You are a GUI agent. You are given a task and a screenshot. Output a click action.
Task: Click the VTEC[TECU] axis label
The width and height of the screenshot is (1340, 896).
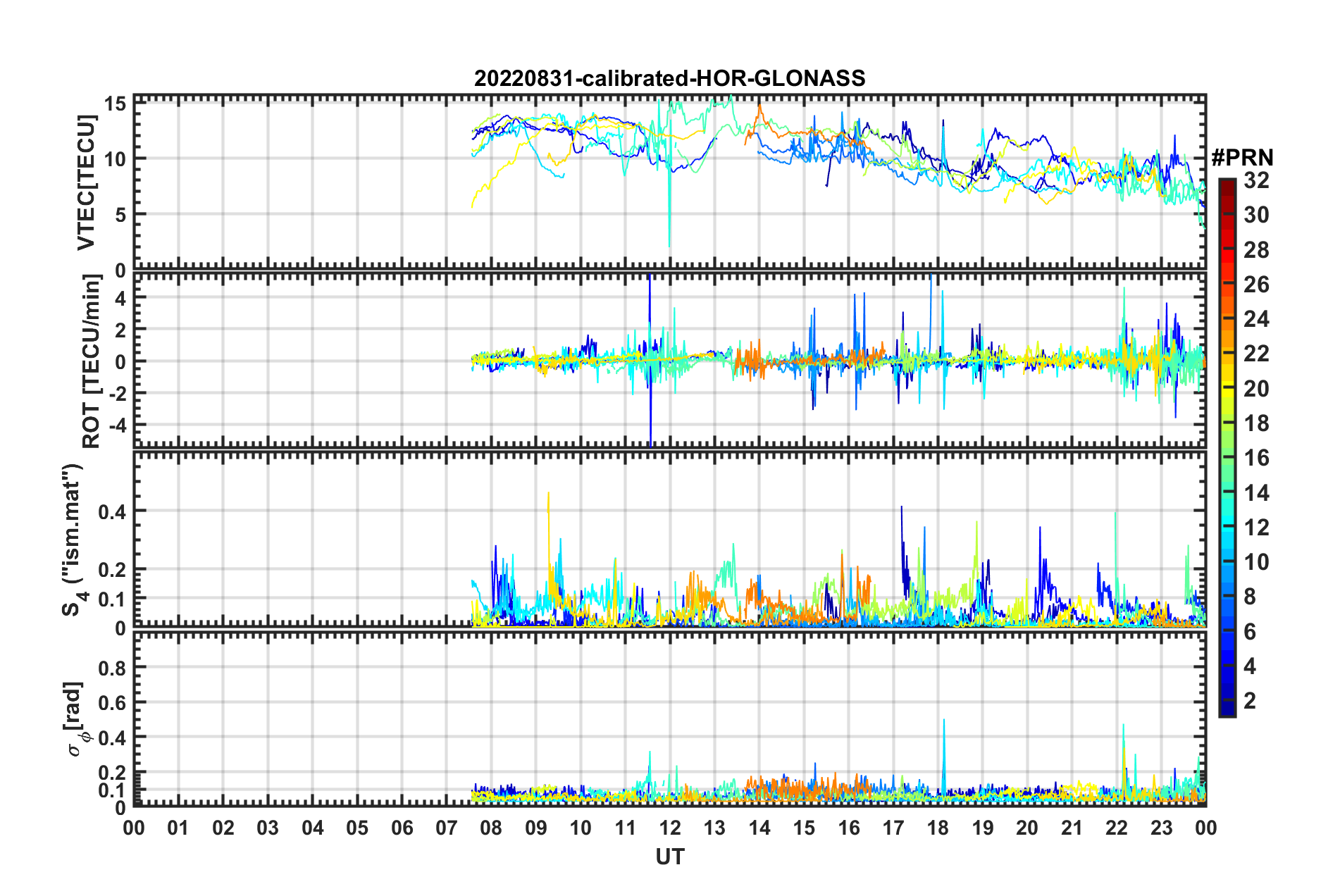pyautogui.click(x=86, y=183)
